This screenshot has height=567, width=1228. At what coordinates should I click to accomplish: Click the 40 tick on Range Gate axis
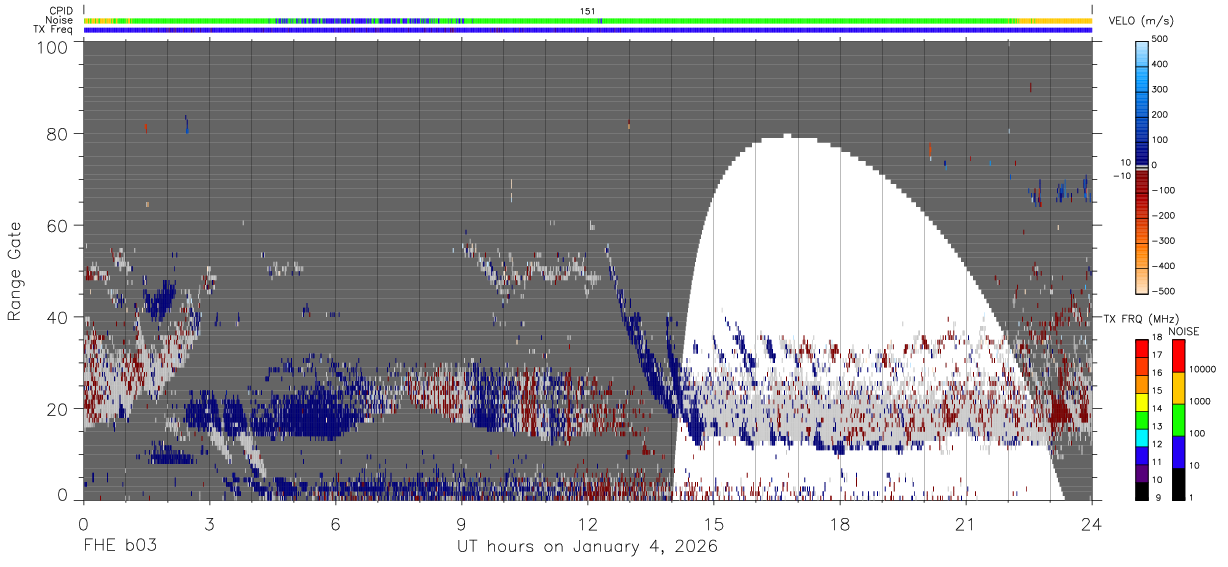[57, 317]
